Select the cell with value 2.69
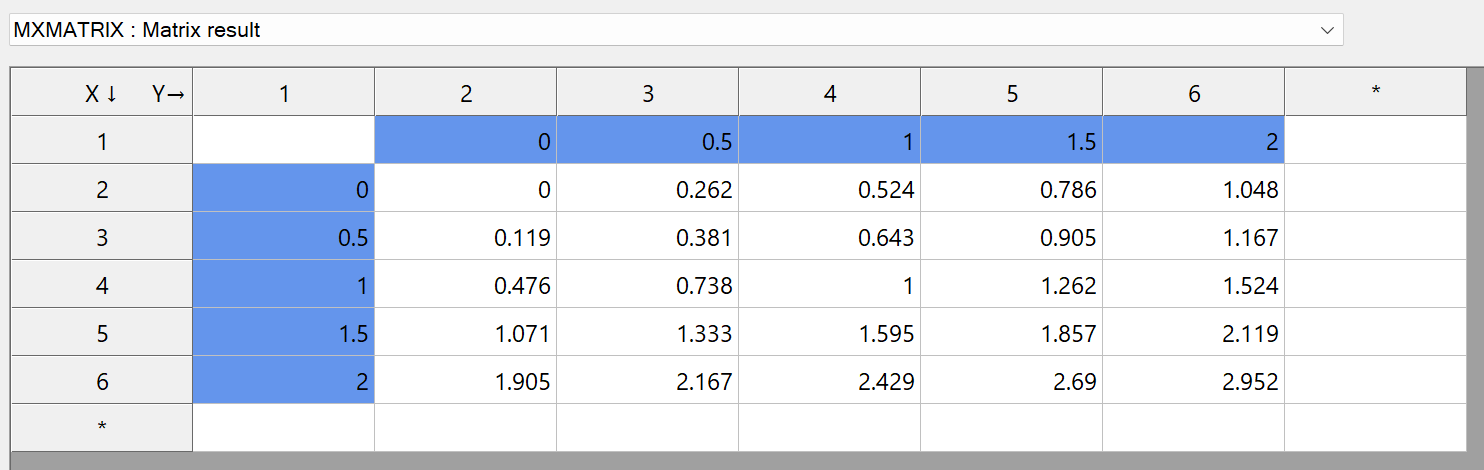 [x=1012, y=381]
